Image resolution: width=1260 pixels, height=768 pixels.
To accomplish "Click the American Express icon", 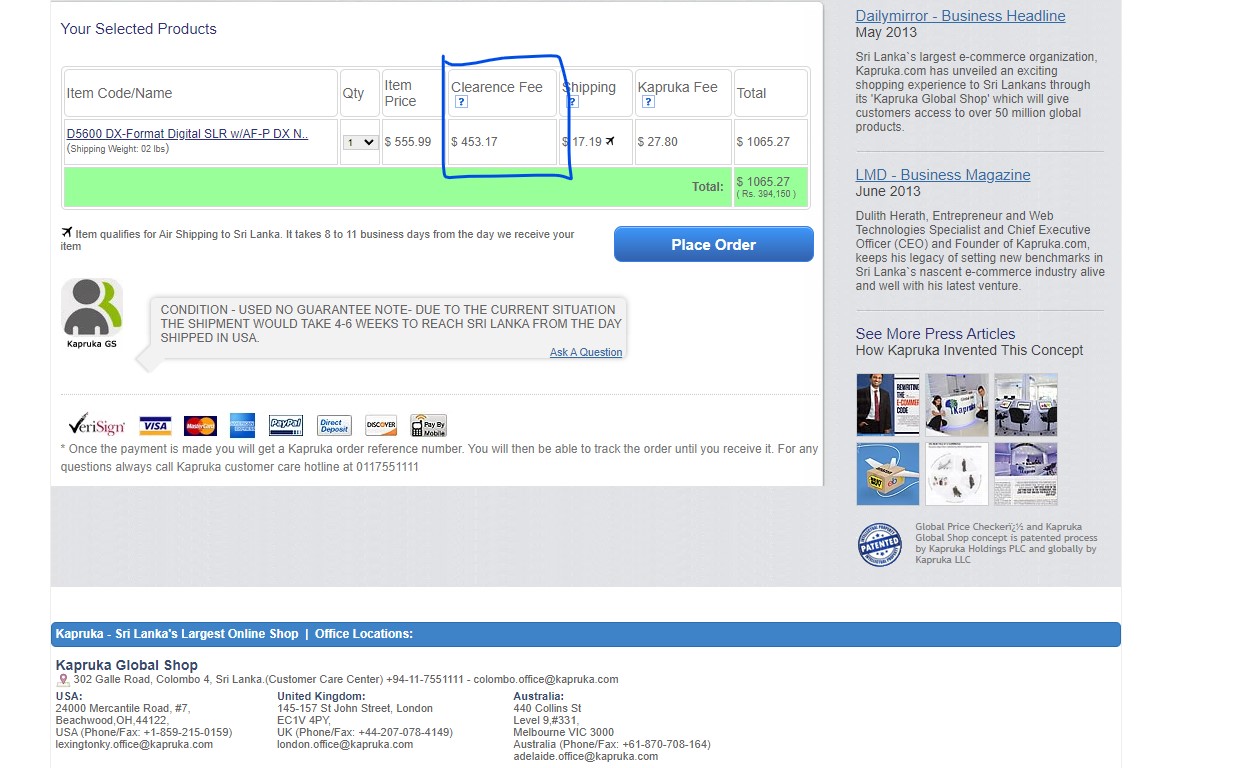I will tap(243, 425).
